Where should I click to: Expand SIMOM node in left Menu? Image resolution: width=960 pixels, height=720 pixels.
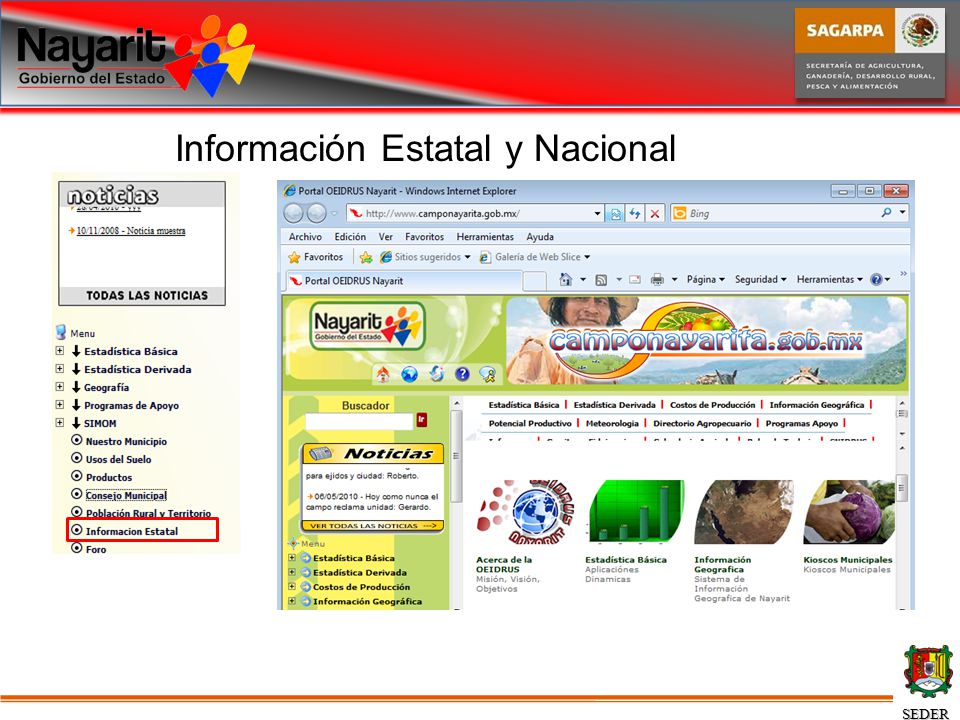pyautogui.click(x=59, y=422)
